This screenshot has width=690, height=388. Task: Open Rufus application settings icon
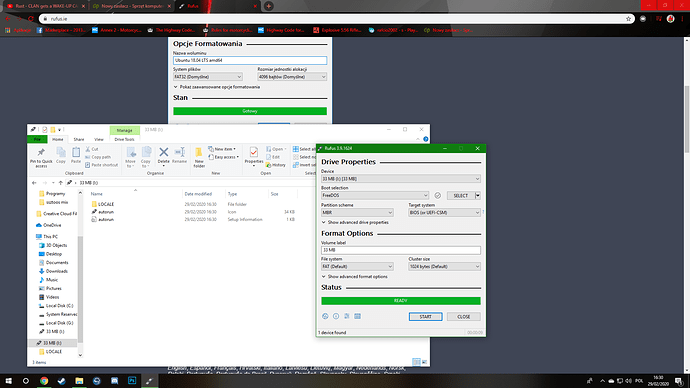coord(347,316)
